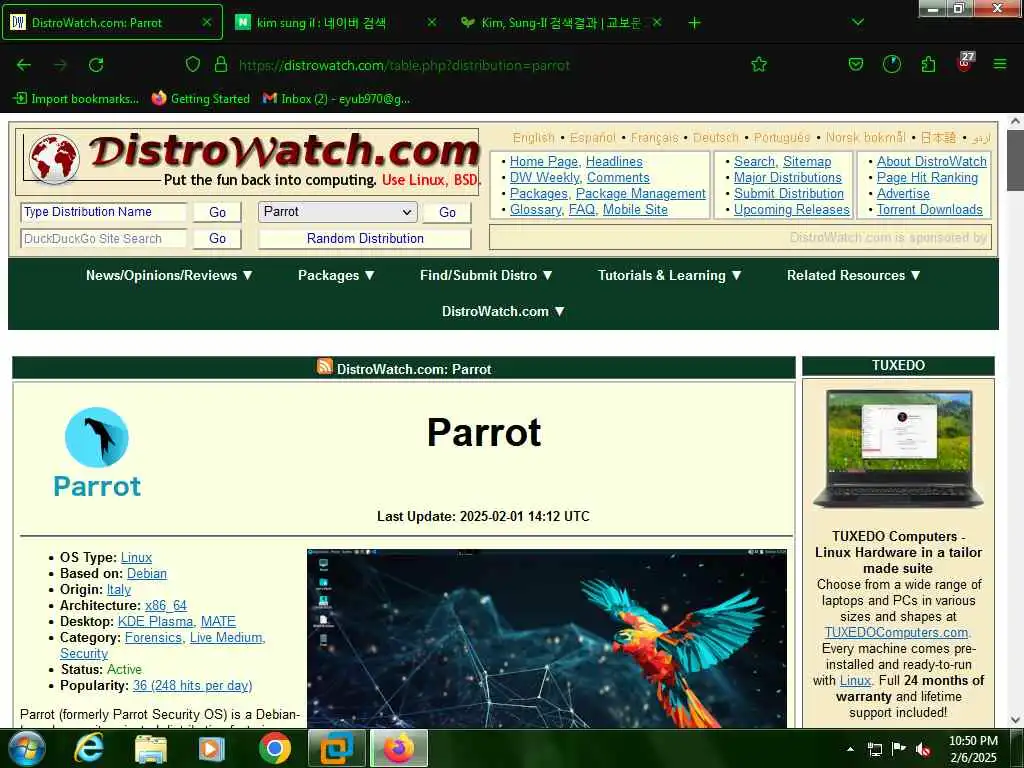Launch Internet Explorer from taskbar
1024x768 pixels.
(88, 748)
